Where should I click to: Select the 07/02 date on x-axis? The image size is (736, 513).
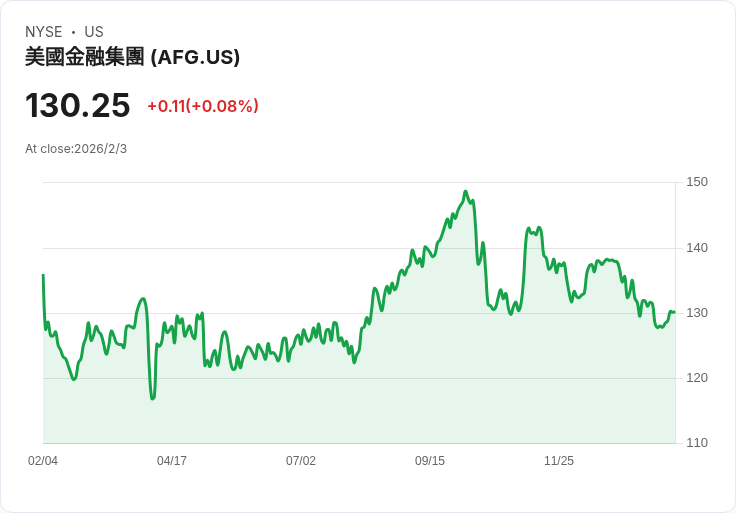point(301,461)
